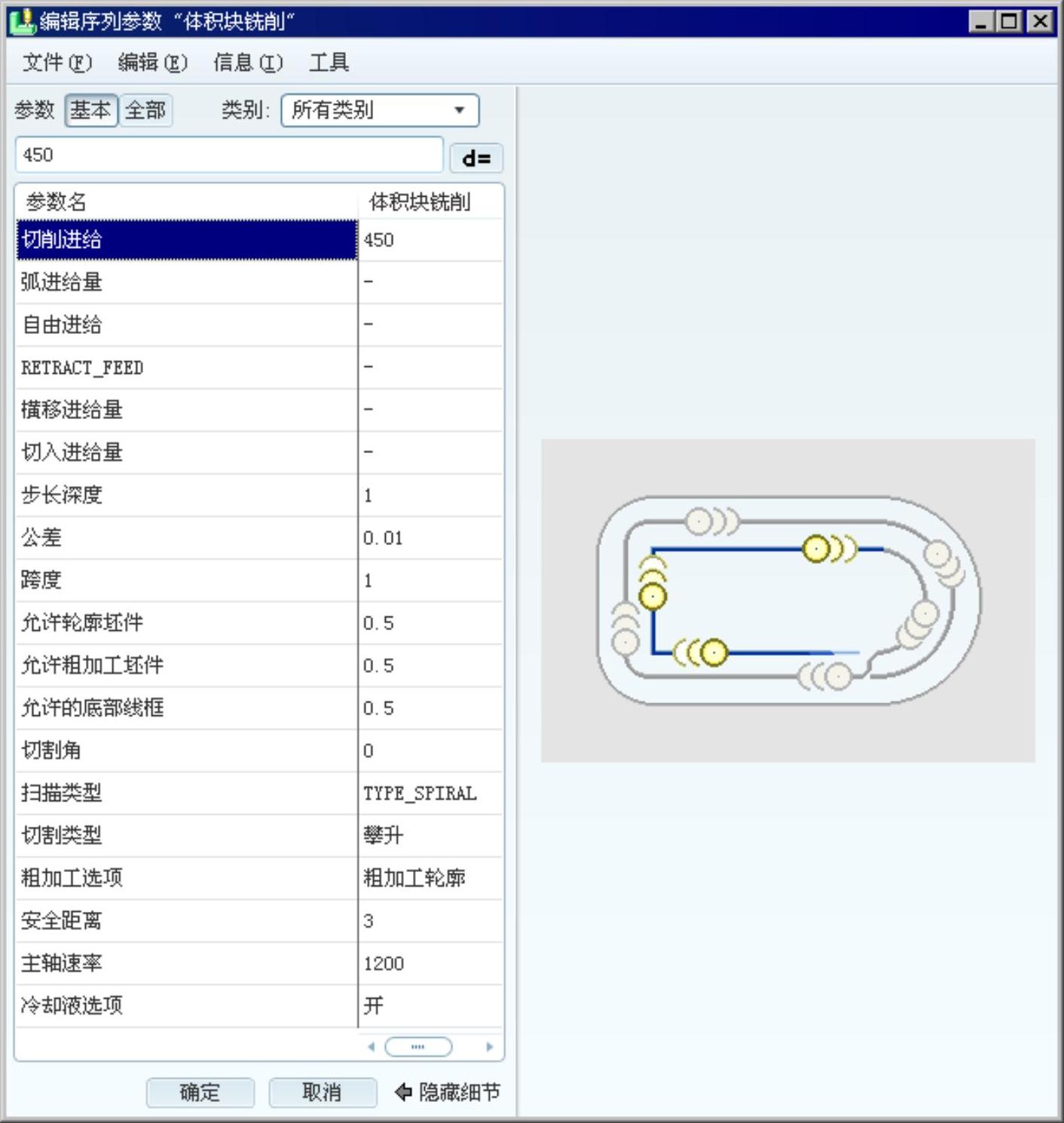This screenshot has width=1064, height=1123.
Task: Click the horizontal scrollbar thumb
Action: [418, 1047]
